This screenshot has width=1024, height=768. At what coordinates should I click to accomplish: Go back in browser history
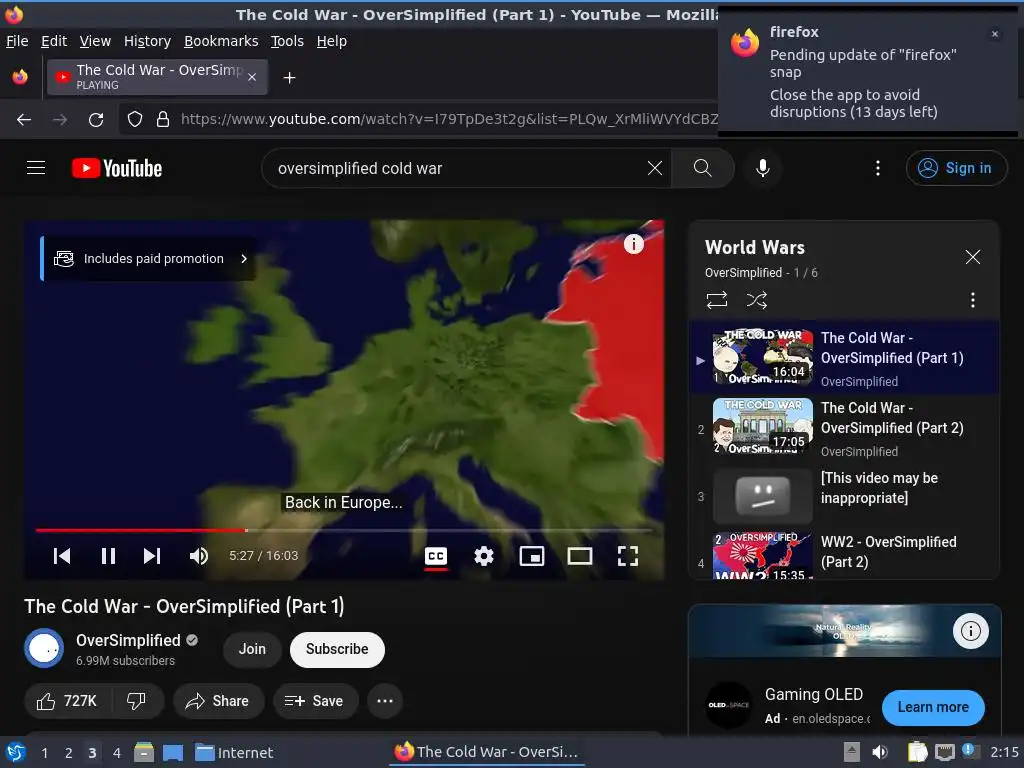click(x=24, y=120)
